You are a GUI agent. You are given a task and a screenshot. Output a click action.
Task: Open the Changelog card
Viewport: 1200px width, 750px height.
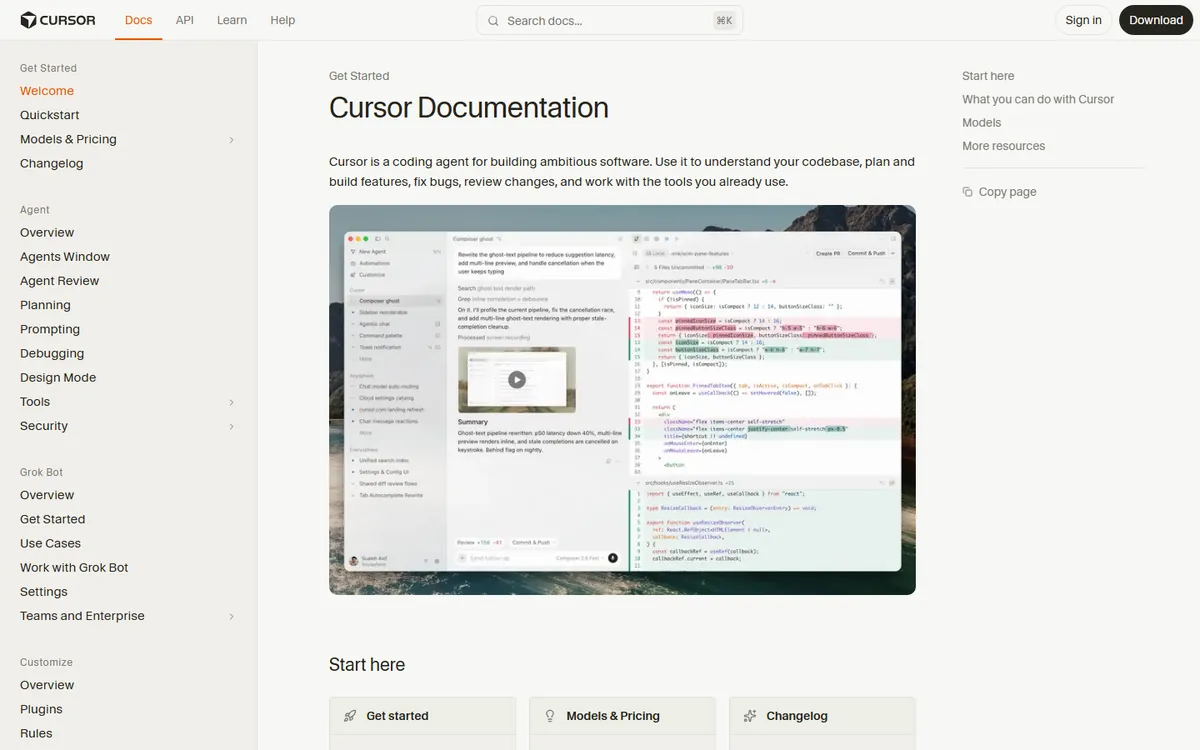(822, 723)
